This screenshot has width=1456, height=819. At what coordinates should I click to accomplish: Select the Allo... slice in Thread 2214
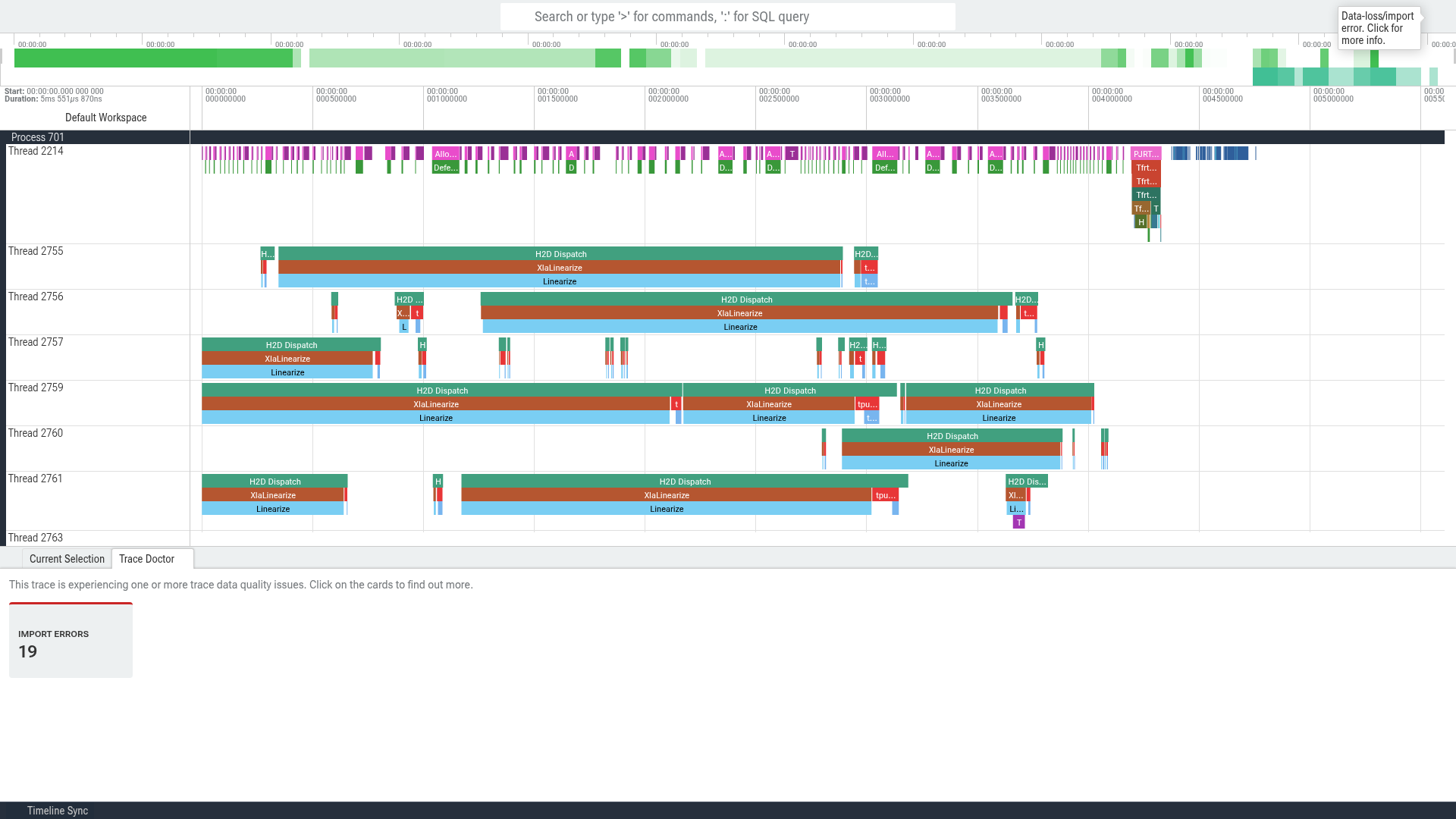click(x=446, y=154)
